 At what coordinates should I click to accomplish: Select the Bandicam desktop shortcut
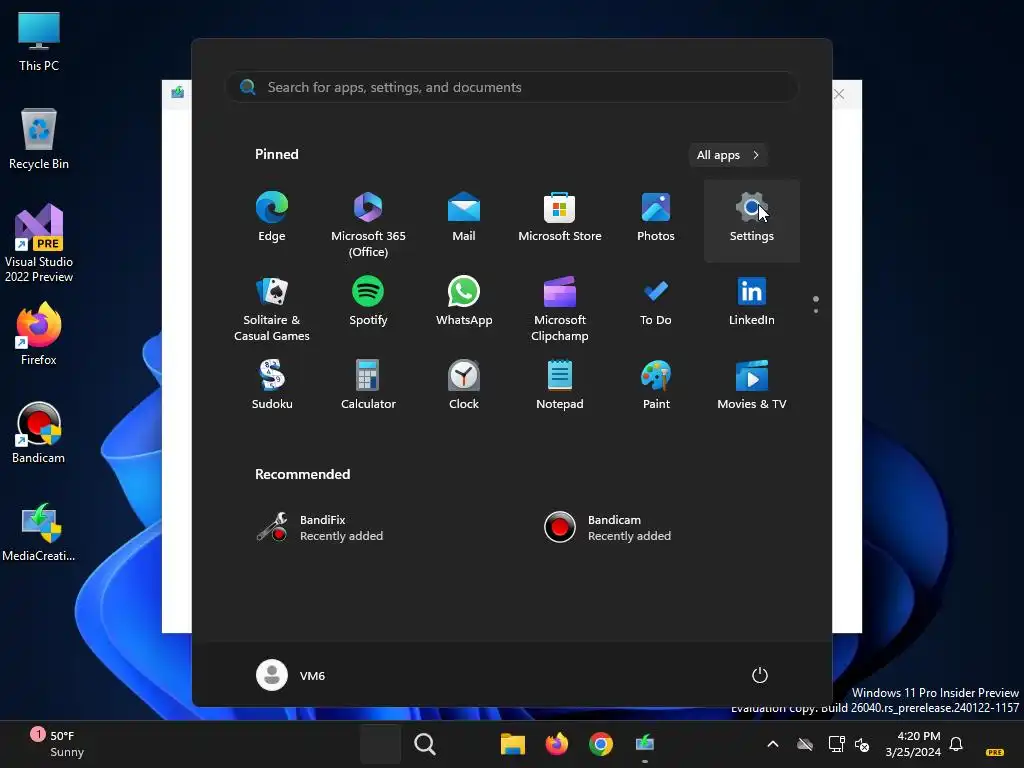coord(39,432)
